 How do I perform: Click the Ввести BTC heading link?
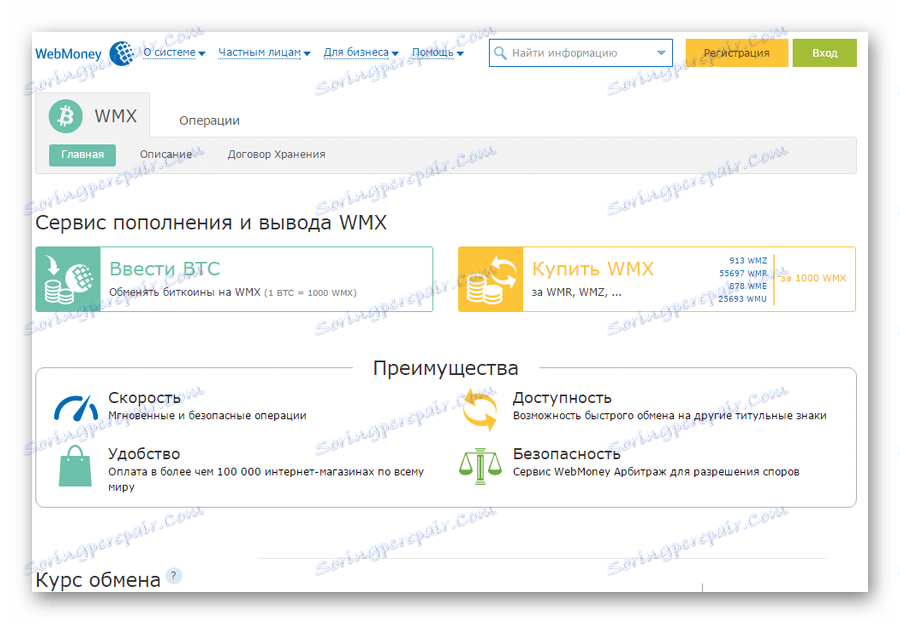tap(165, 269)
